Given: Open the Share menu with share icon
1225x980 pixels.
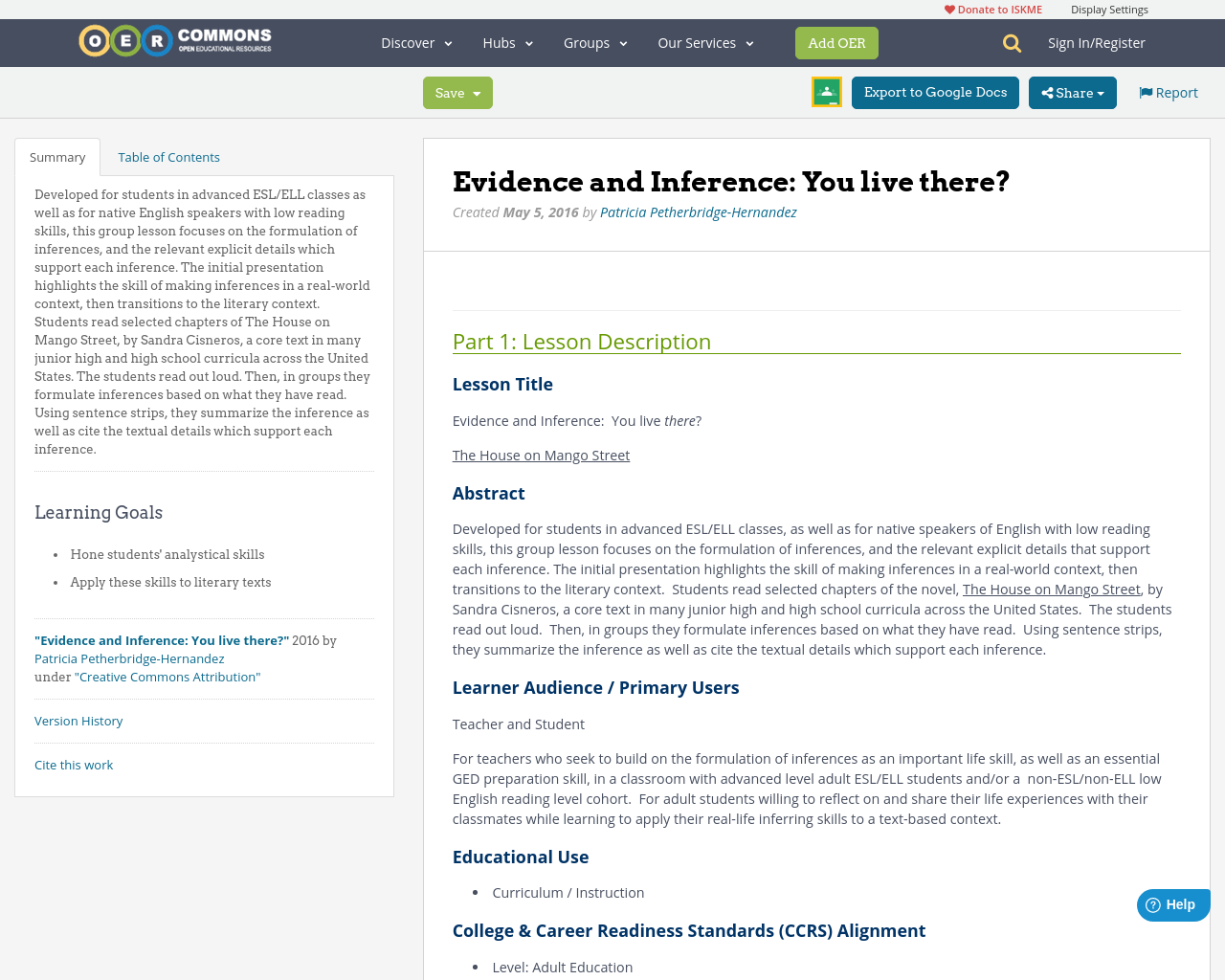Looking at the screenshot, I should coord(1071,91).
